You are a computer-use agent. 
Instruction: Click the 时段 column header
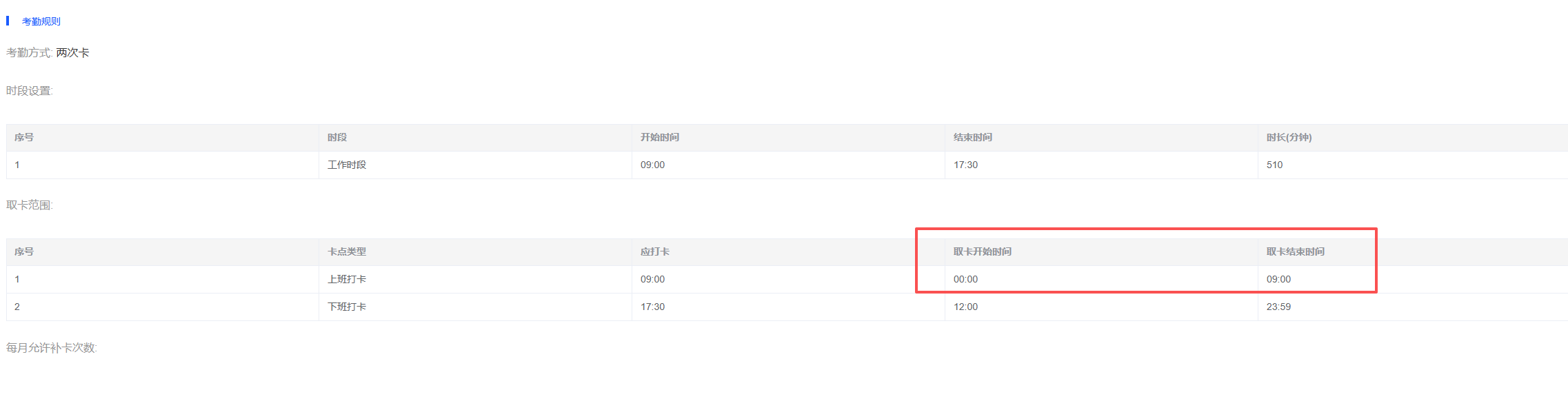337,138
